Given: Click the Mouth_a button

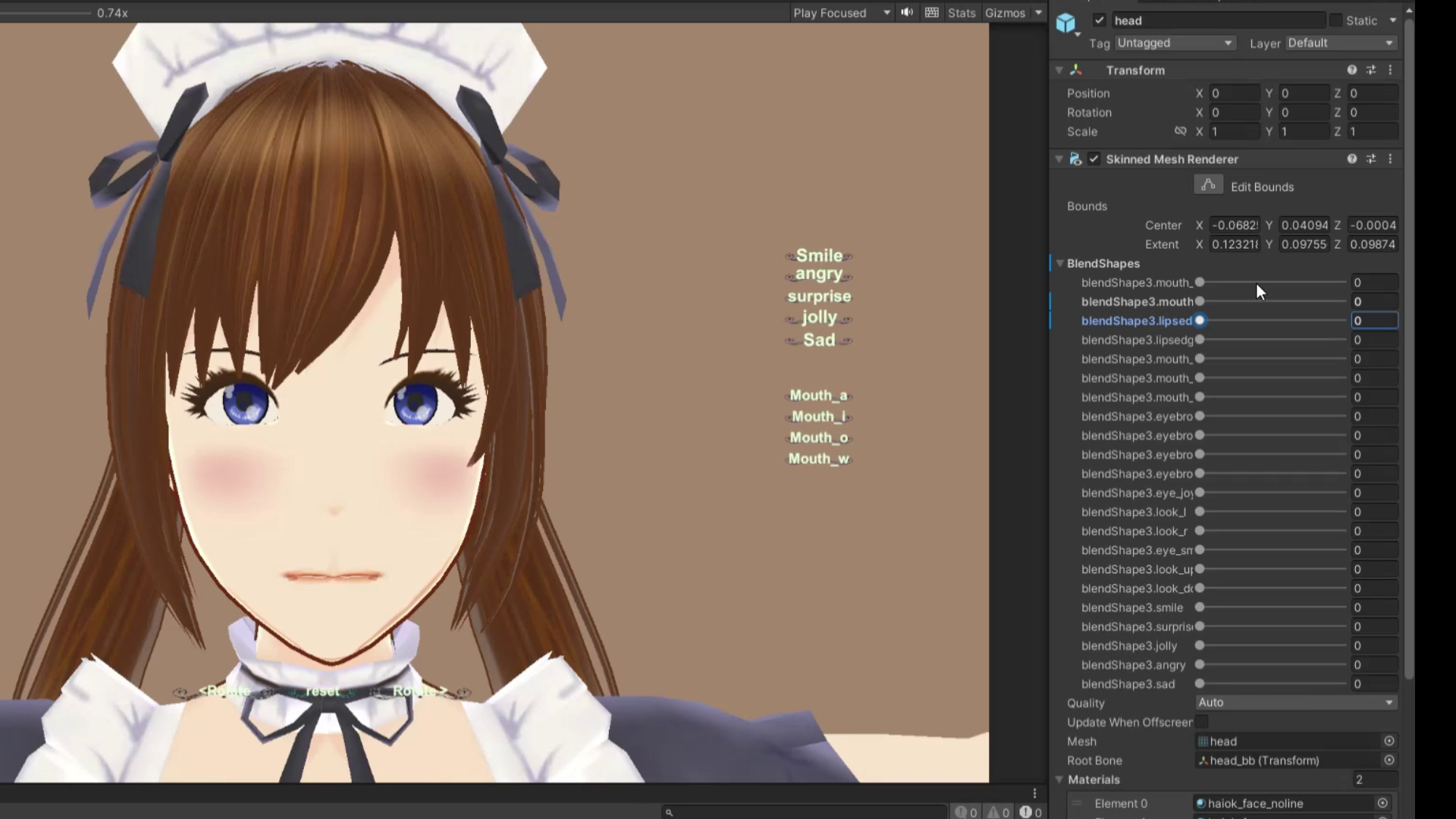Looking at the screenshot, I should [819, 395].
